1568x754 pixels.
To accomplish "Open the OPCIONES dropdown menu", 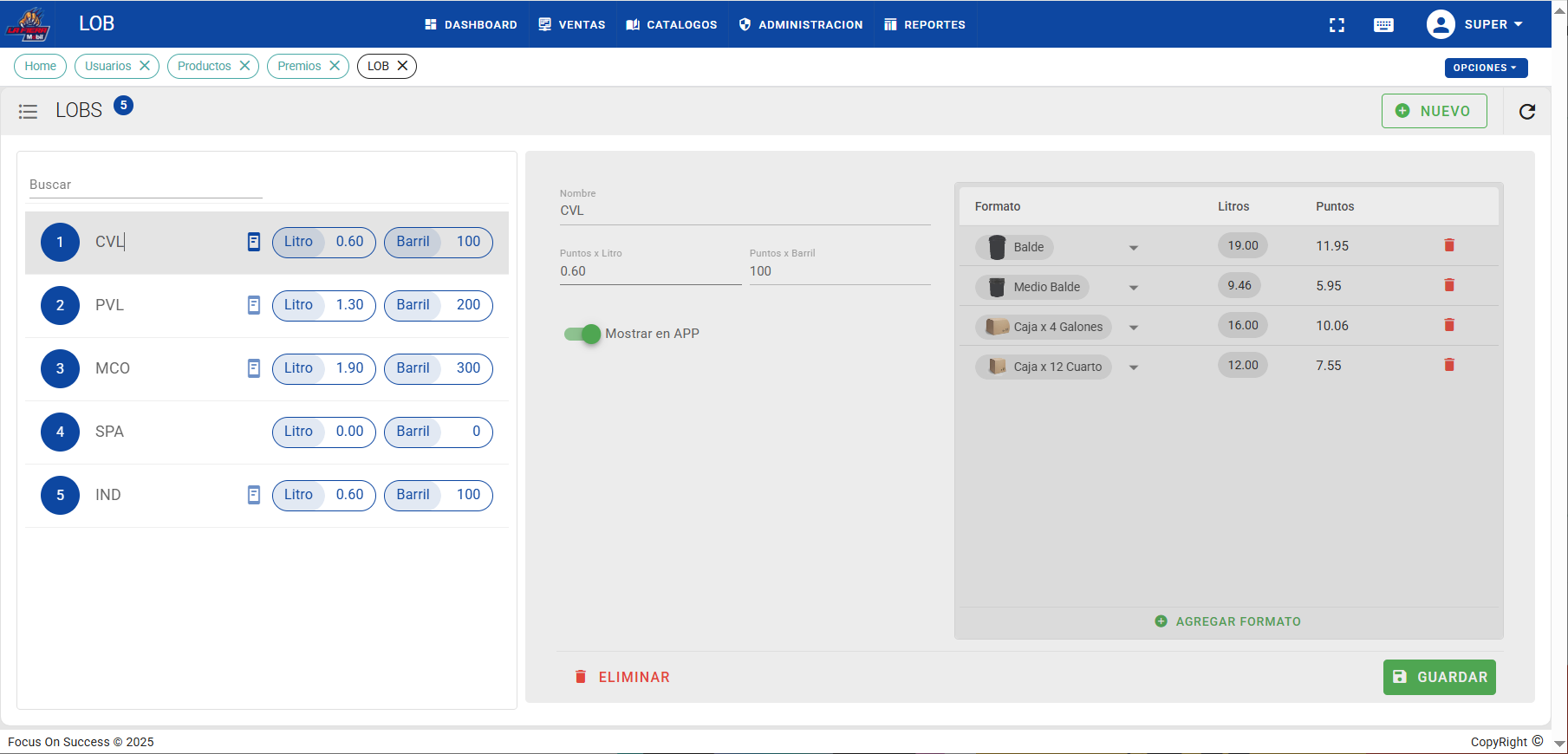I will [x=1485, y=68].
